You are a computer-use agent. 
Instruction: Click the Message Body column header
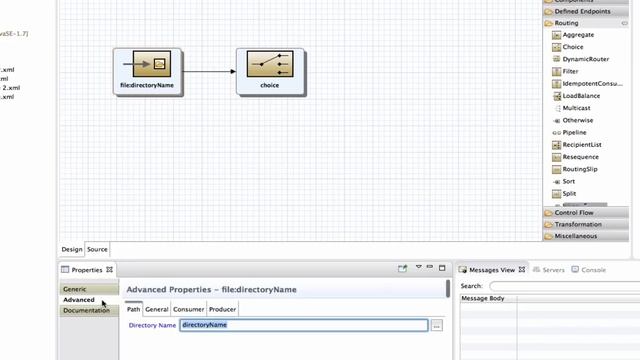(x=489, y=298)
